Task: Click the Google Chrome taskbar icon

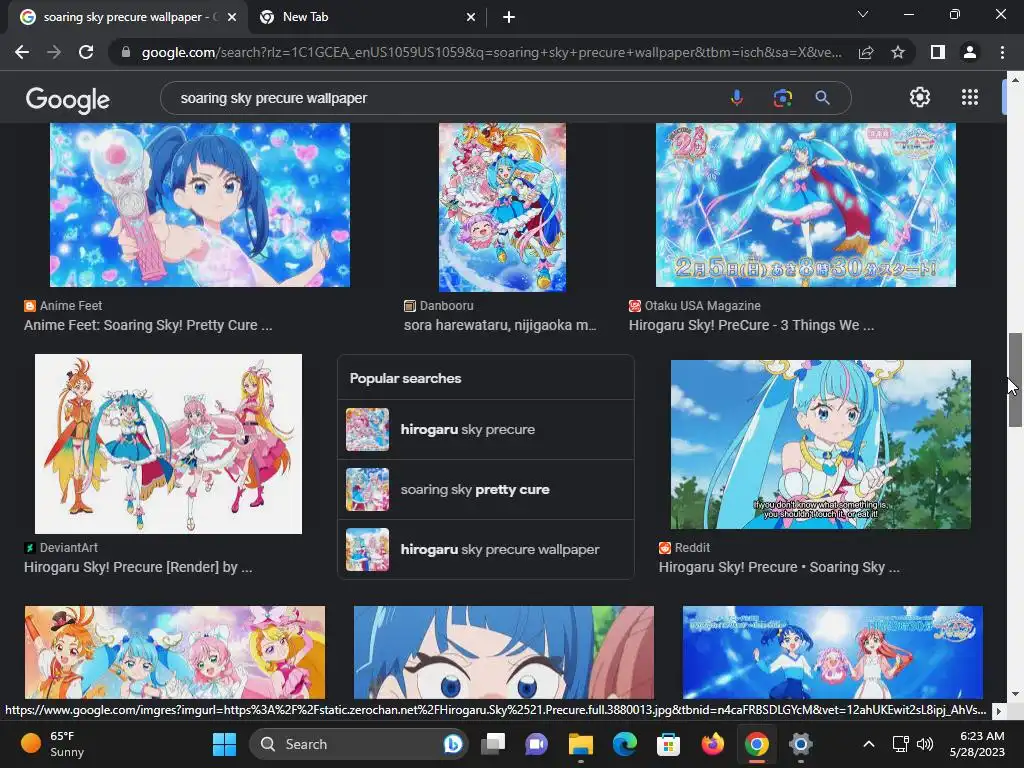Action: tap(756, 744)
